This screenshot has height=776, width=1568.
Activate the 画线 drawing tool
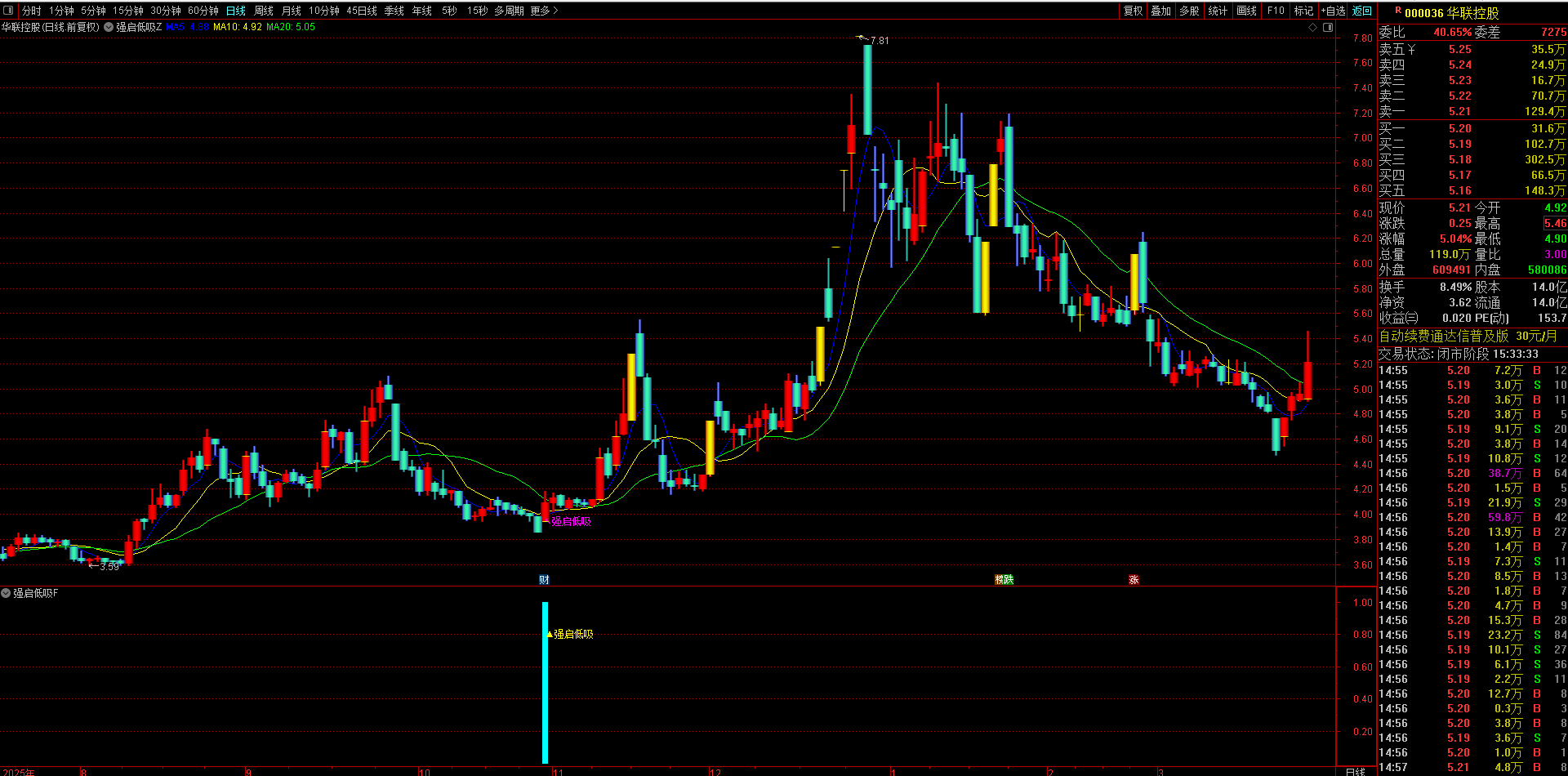pos(1246,11)
